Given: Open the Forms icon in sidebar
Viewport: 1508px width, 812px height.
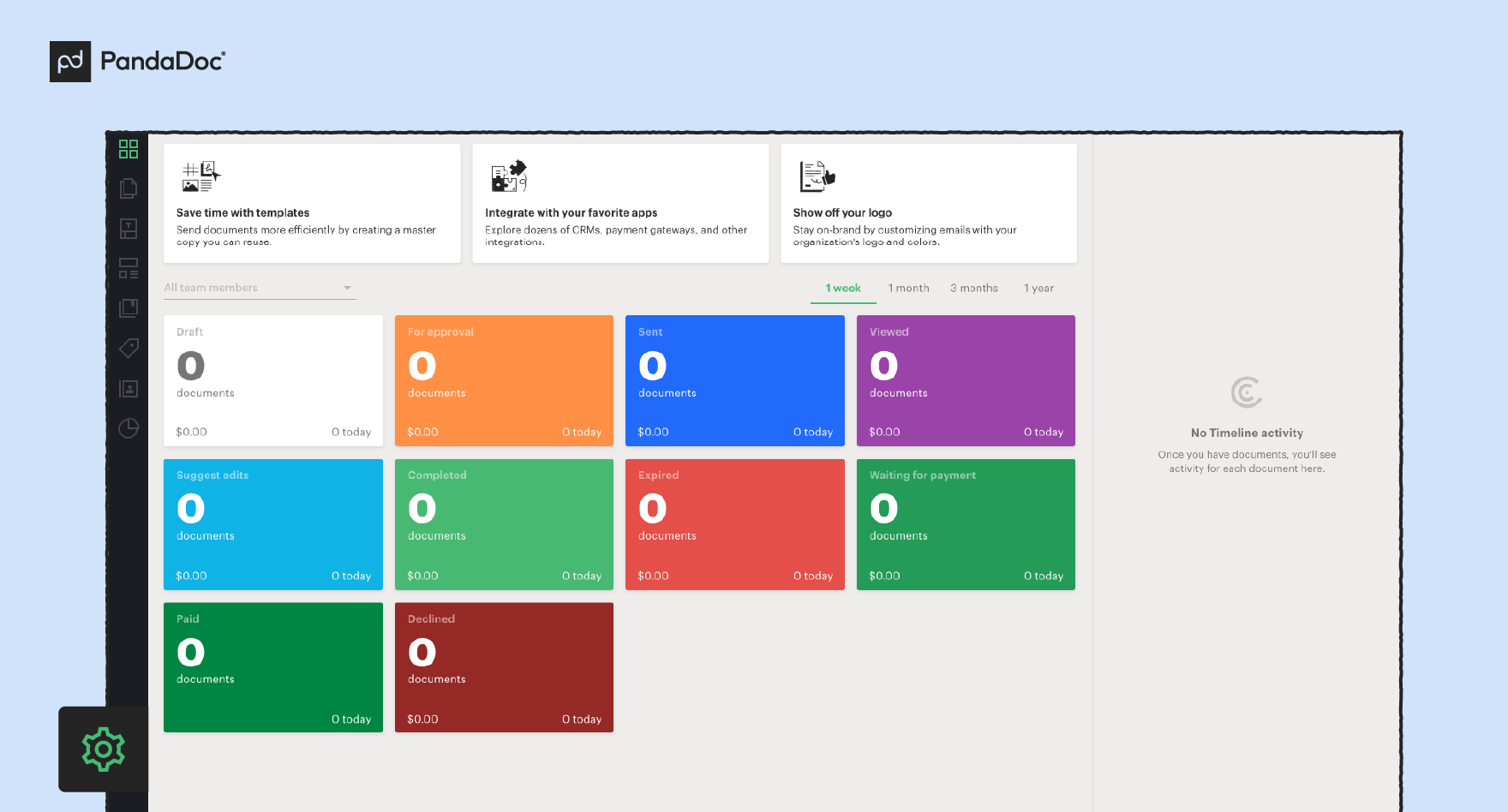Looking at the screenshot, I should coord(129,268).
